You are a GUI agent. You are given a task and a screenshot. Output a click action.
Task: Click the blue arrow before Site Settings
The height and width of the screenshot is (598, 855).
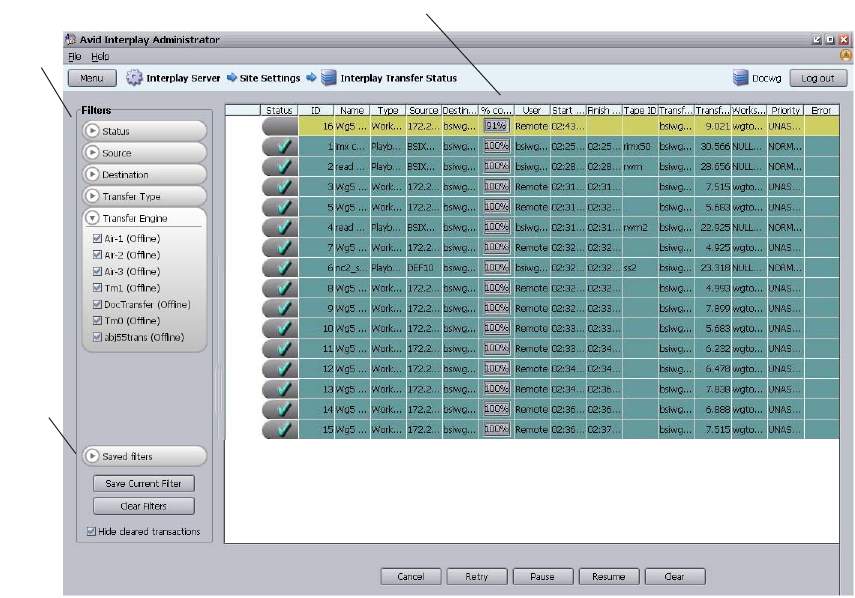click(x=232, y=77)
